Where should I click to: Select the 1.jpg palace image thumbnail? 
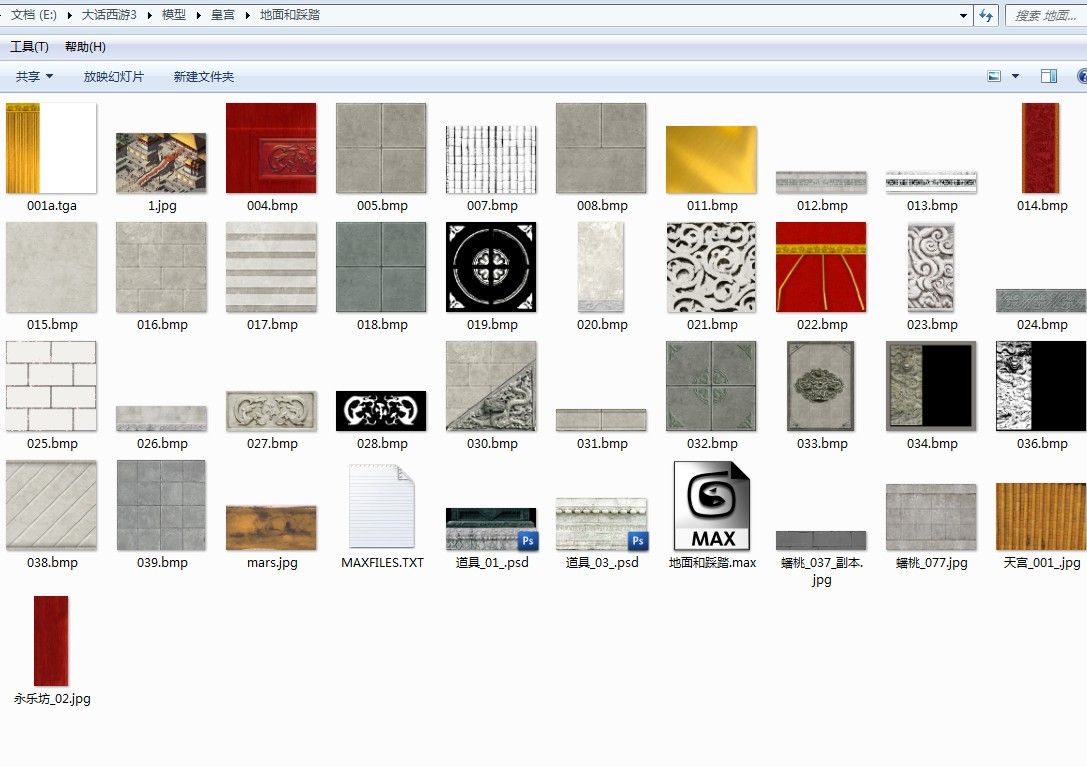tap(161, 163)
